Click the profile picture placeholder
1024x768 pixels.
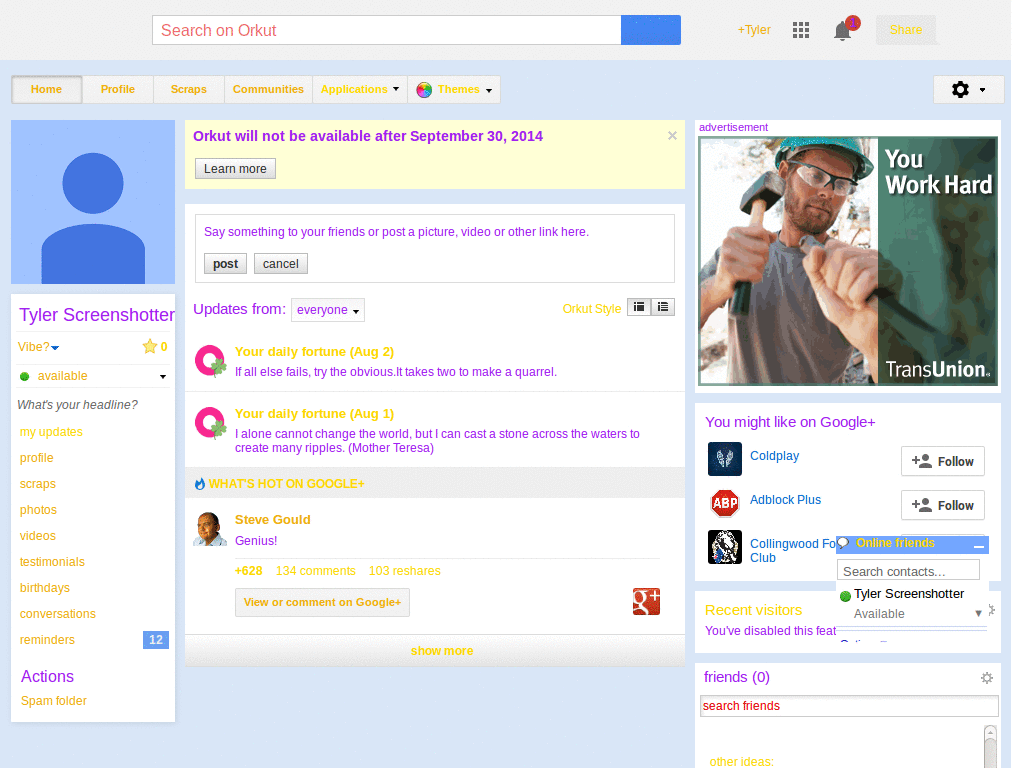pyautogui.click(x=93, y=202)
